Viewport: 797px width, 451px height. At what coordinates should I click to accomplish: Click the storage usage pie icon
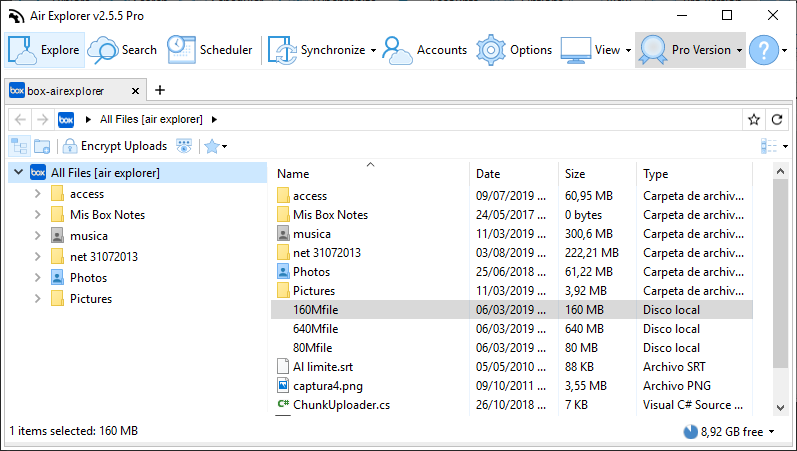[x=690, y=432]
